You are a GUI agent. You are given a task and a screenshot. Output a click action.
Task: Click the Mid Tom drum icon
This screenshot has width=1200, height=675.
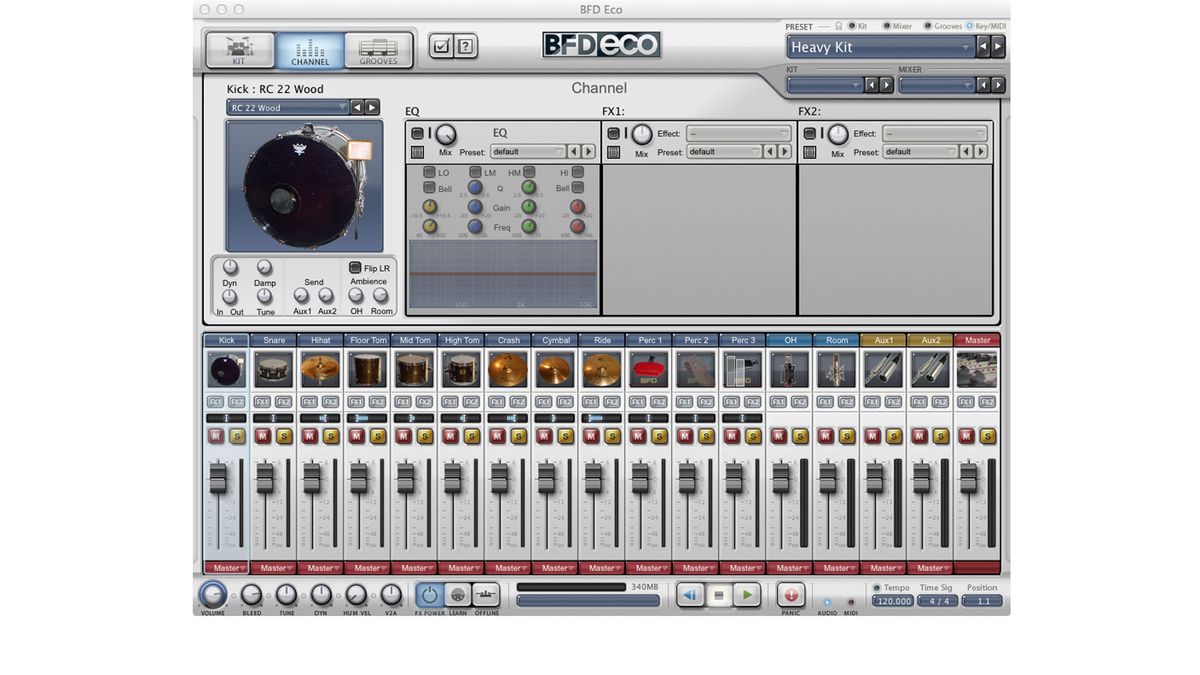pyautogui.click(x=415, y=370)
